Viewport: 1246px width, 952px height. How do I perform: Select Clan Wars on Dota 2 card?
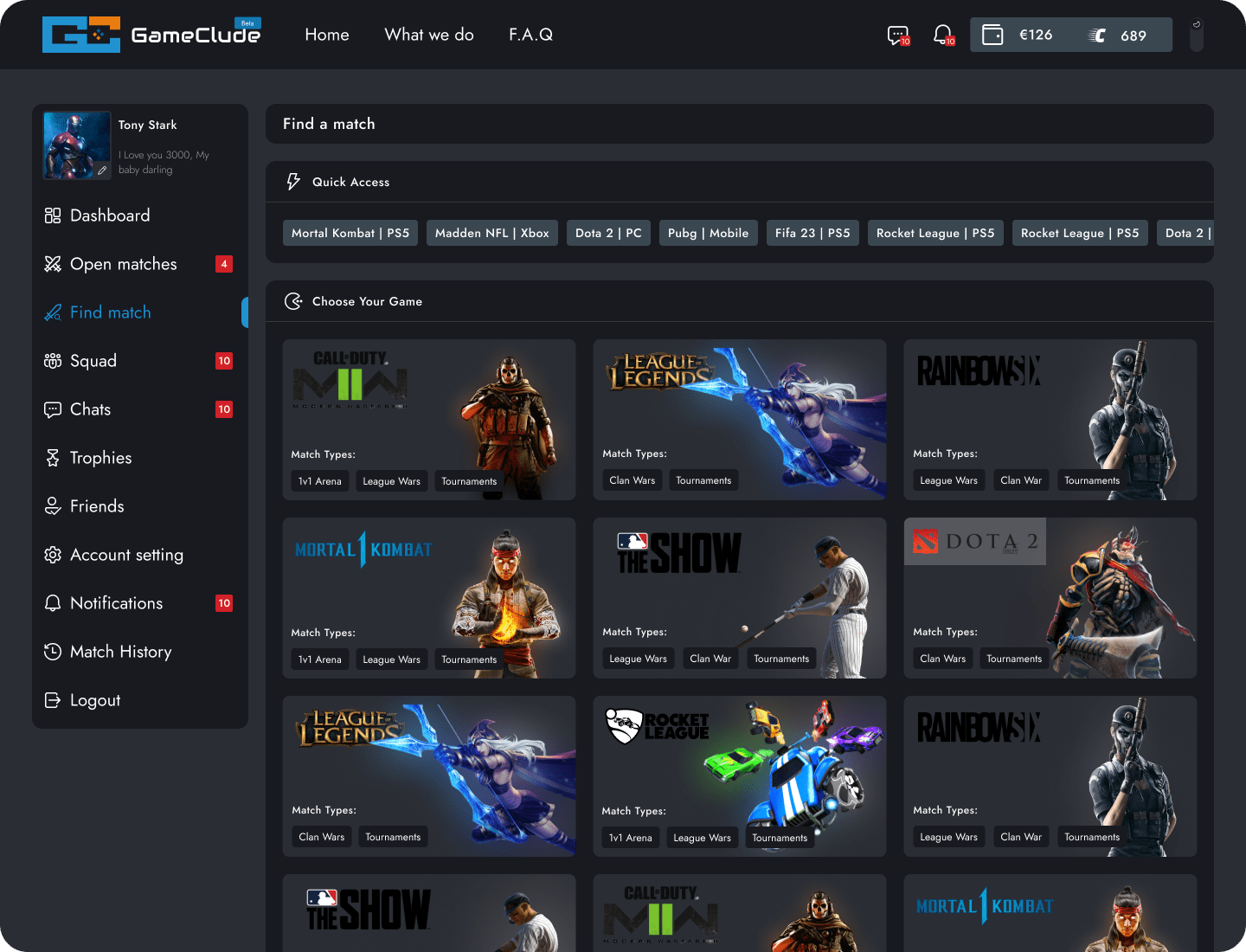(x=943, y=659)
